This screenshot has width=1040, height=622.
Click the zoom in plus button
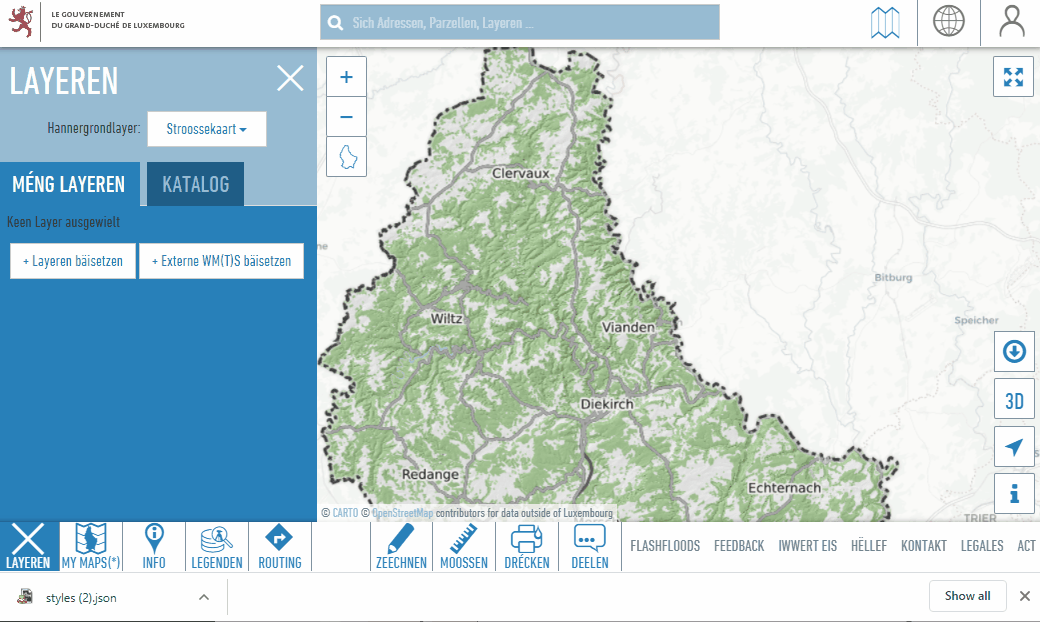pyautogui.click(x=347, y=77)
